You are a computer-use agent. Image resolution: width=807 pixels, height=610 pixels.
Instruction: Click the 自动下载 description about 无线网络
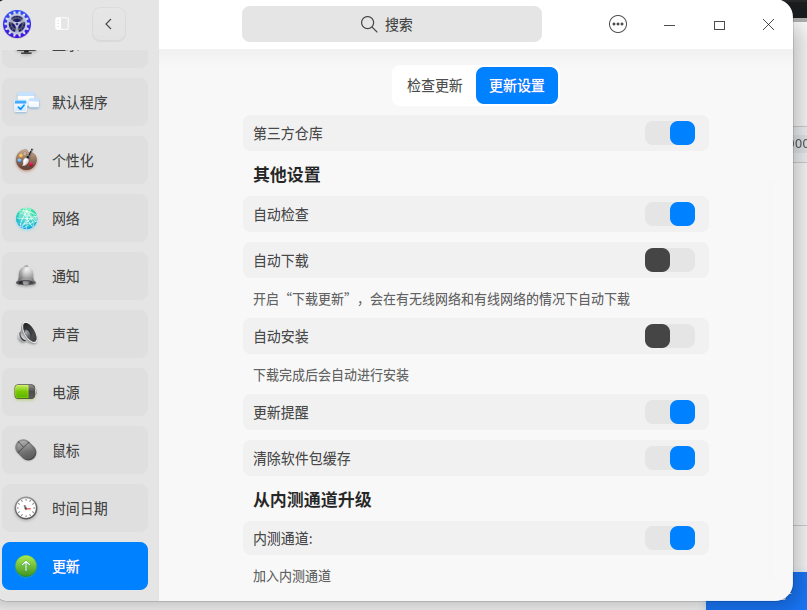tap(442, 299)
